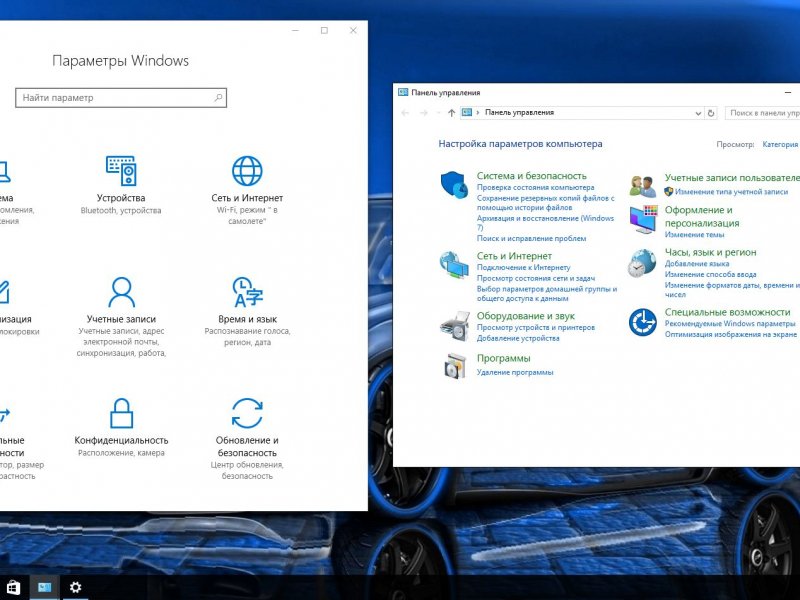Click Appearance and Personalization monitor icon
The image size is (800, 600).
(643, 219)
